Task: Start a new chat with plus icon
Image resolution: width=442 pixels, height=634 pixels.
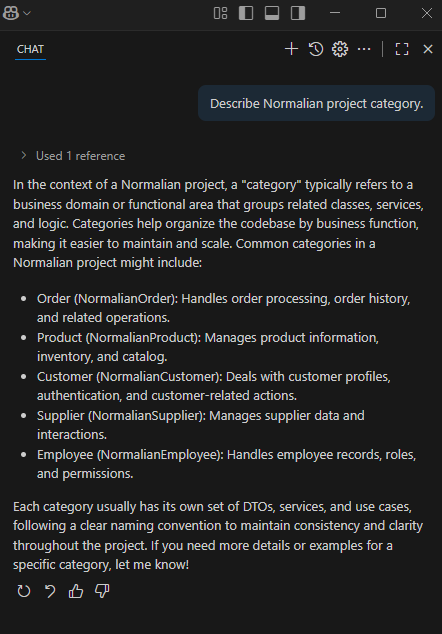Action: click(291, 49)
